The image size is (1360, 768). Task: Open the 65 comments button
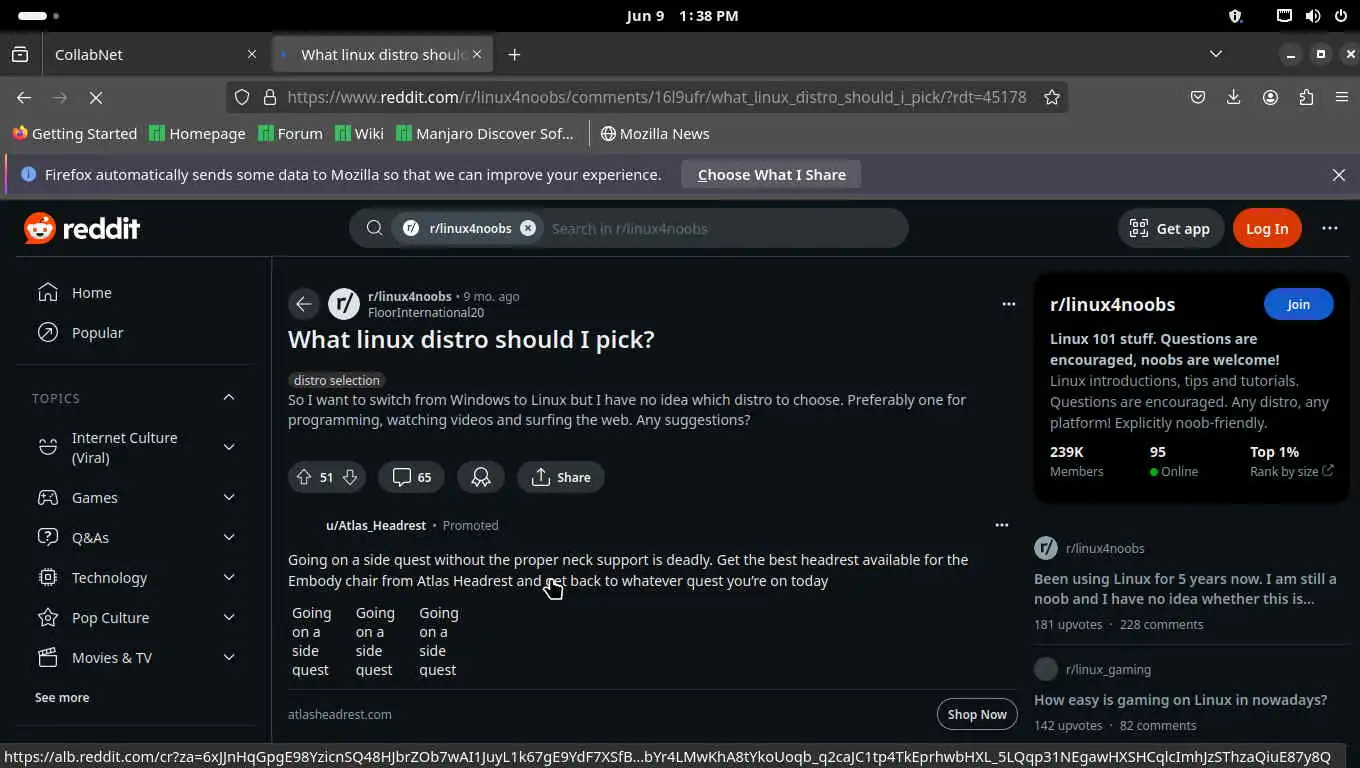pyautogui.click(x=412, y=477)
